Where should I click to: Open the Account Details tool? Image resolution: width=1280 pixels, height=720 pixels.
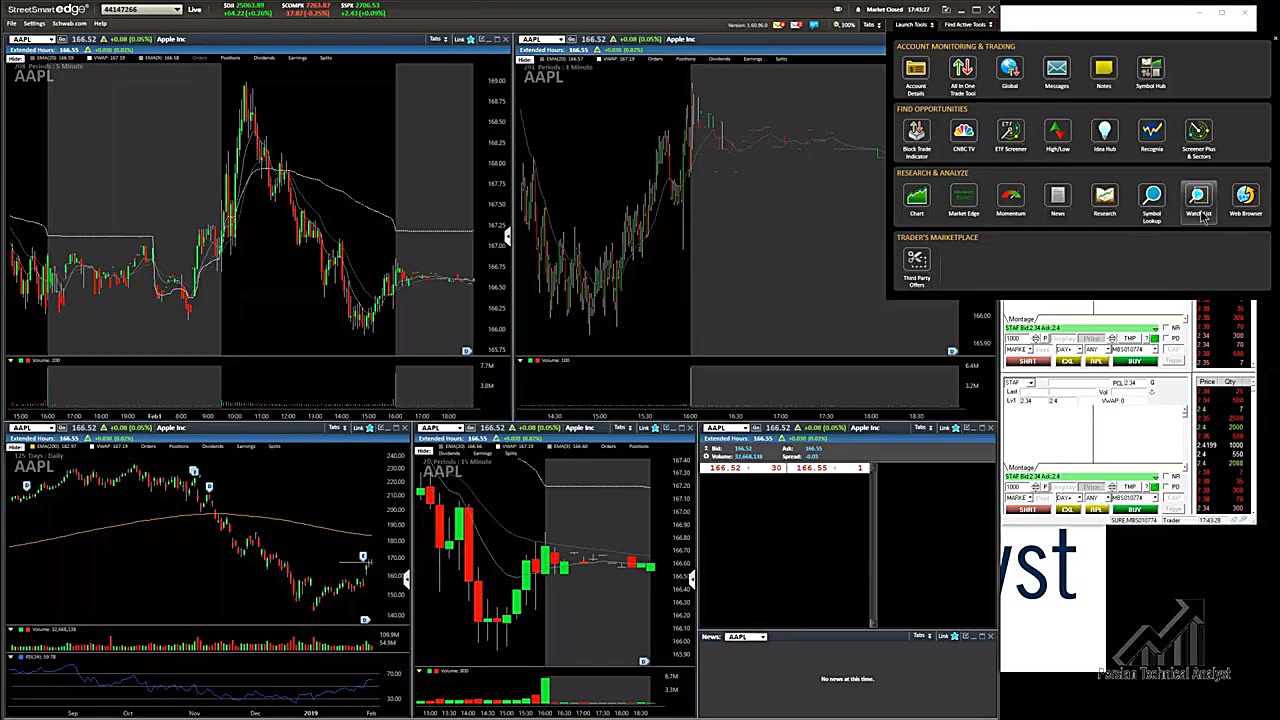point(916,75)
